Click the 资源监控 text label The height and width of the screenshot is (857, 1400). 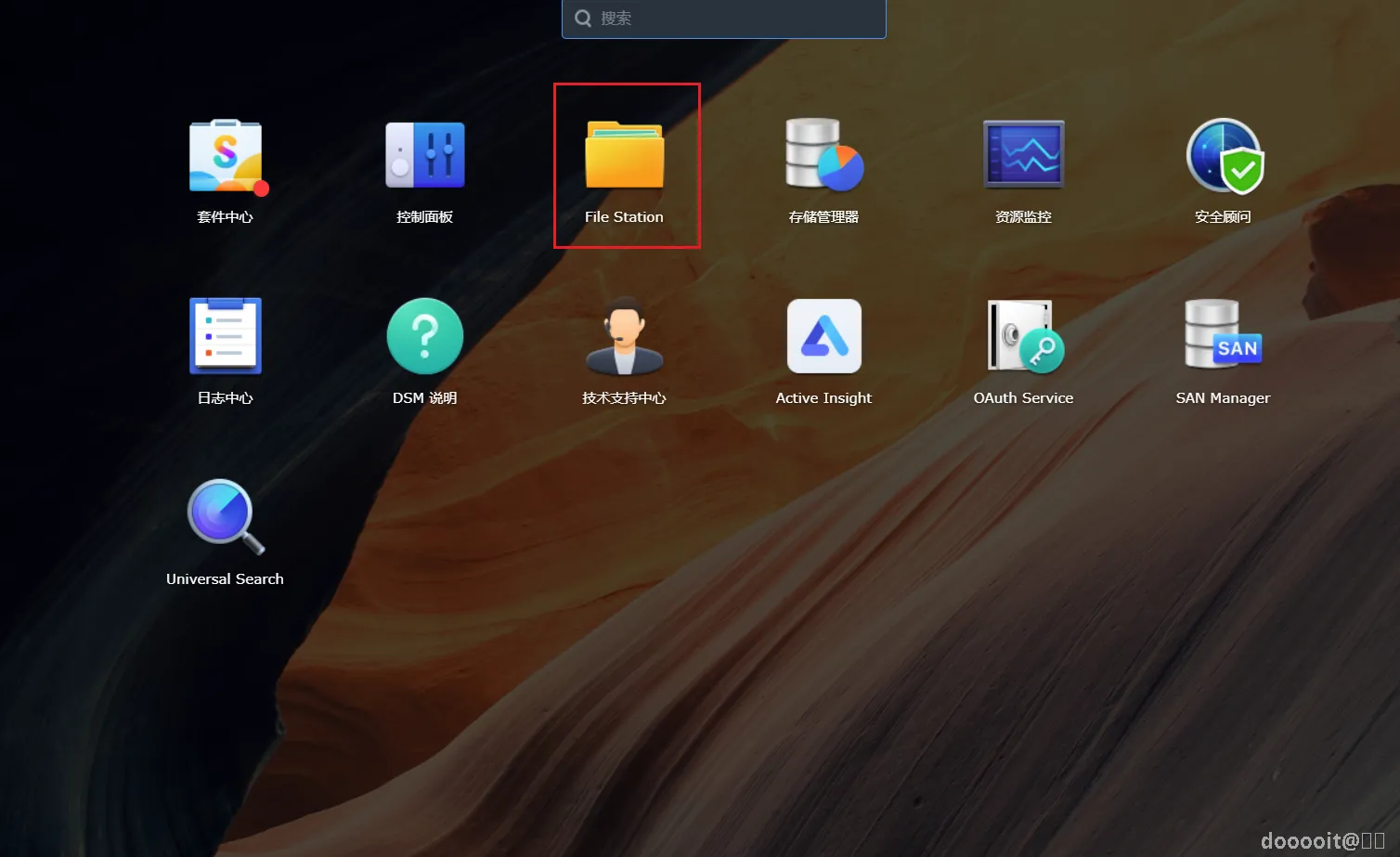coord(1023,217)
